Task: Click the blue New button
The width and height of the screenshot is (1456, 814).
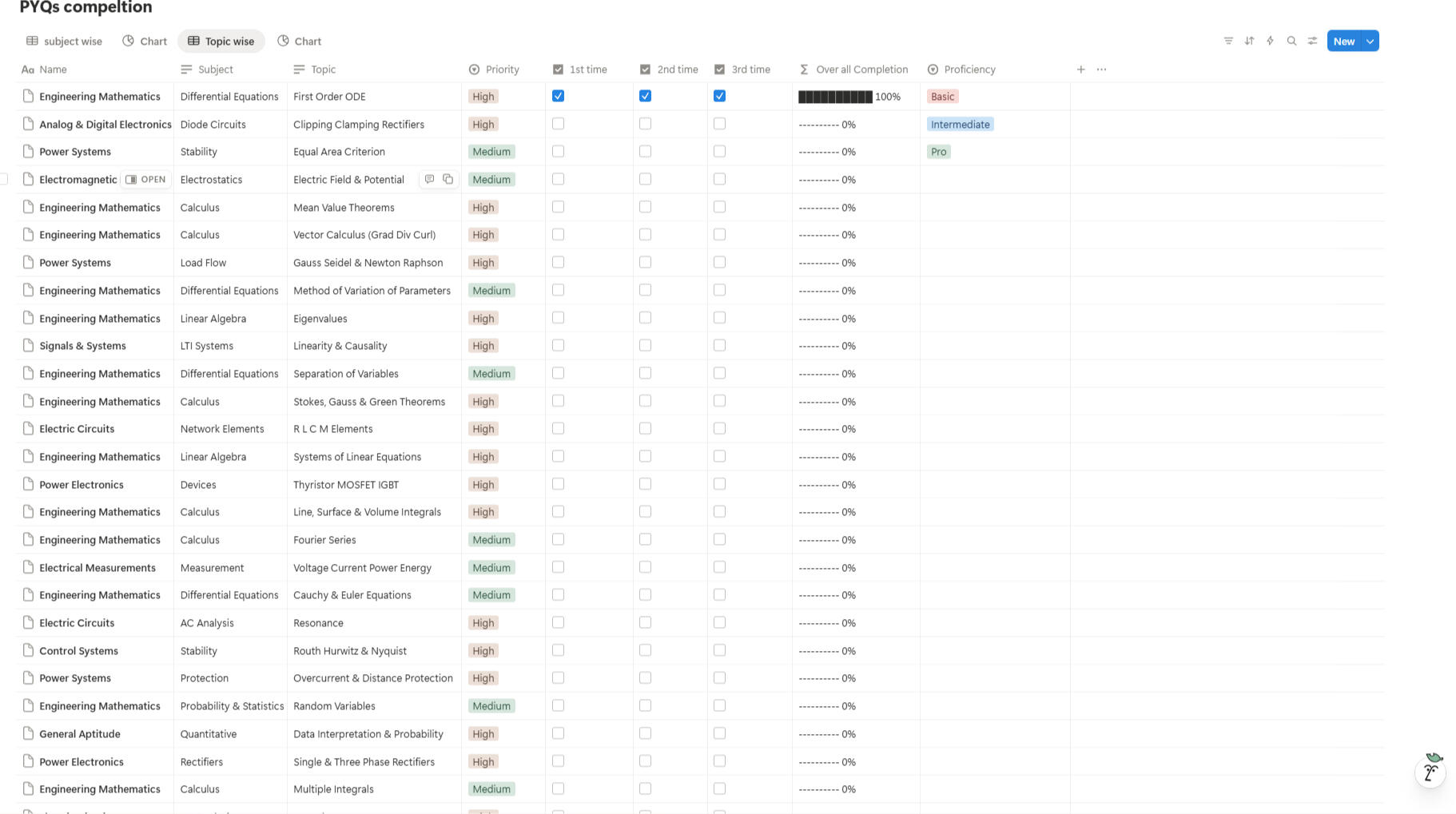Action: coord(1343,41)
